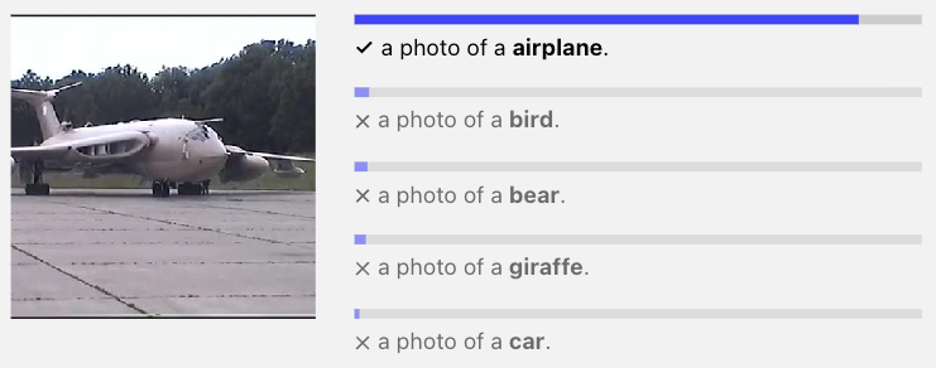Image resolution: width=936 pixels, height=368 pixels.
Task: Click the bold word 'airplane'
Action: tap(557, 48)
